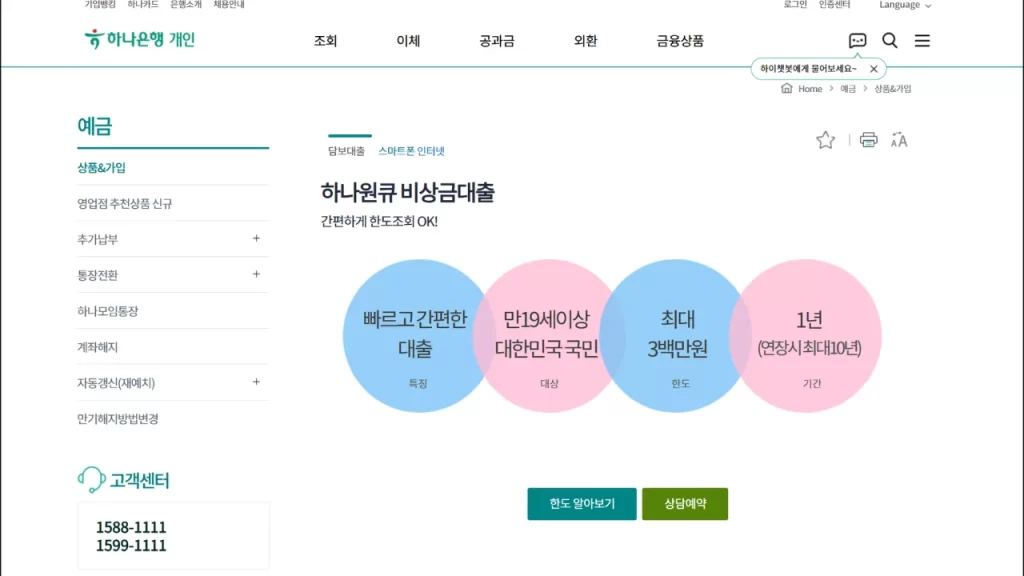Click the 인증센터 link at top
The height and width of the screenshot is (576, 1024).
pos(835,5)
